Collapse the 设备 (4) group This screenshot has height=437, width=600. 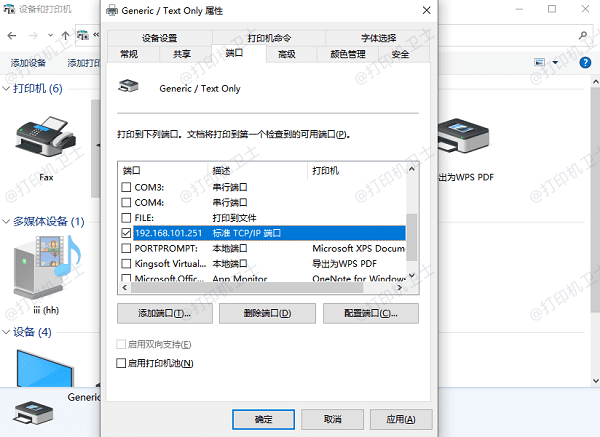[6, 332]
